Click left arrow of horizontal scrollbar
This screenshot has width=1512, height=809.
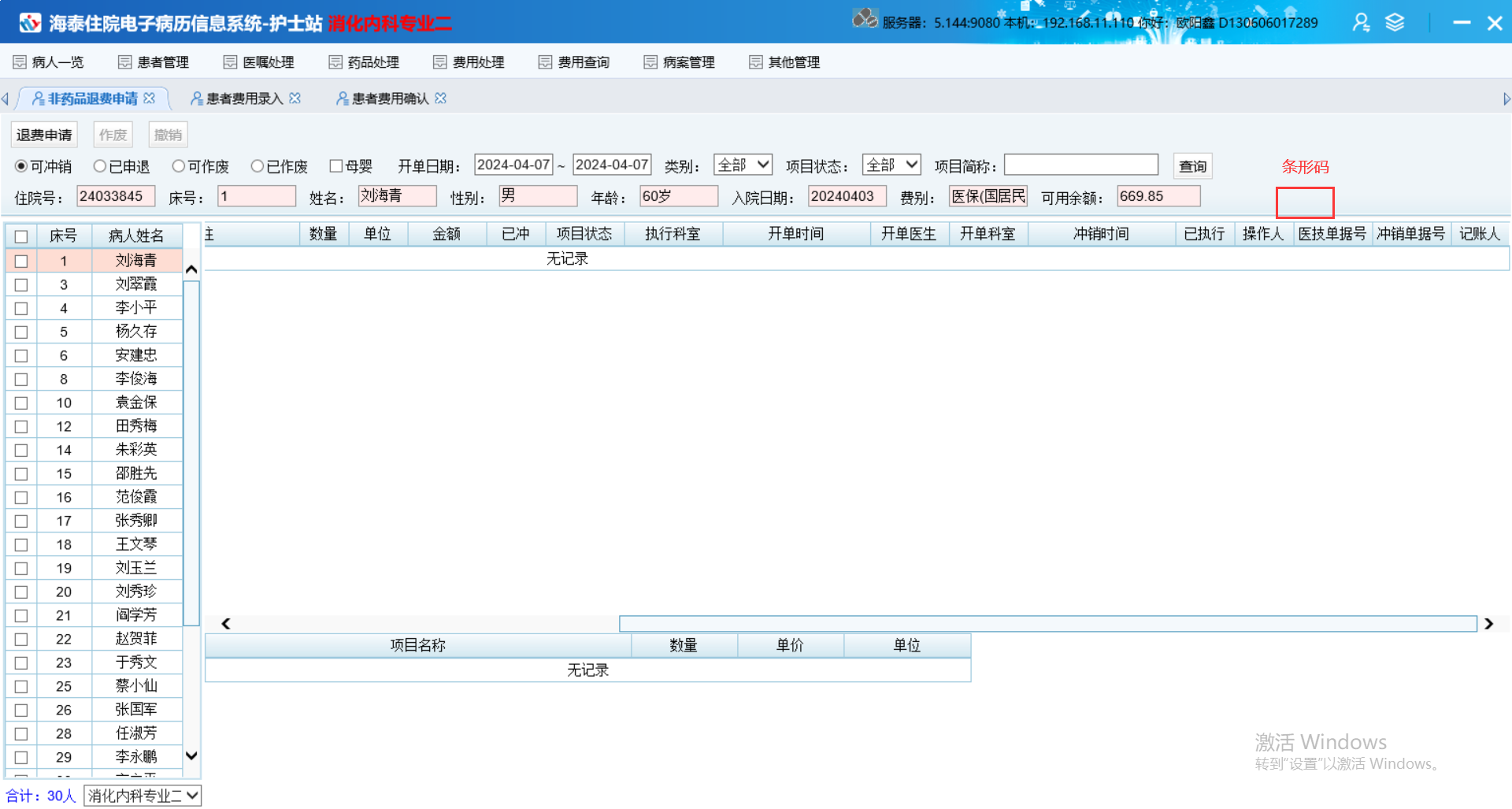(226, 624)
